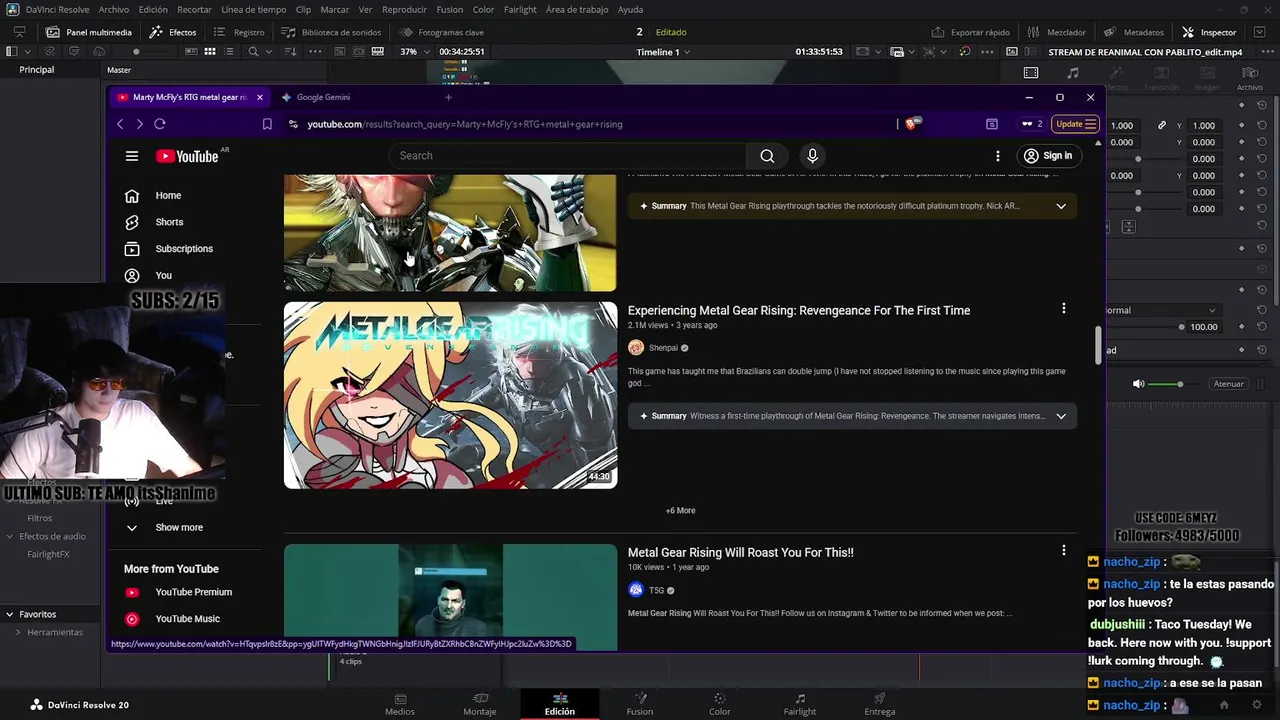Open the Timeline 1 dropdown
The width and height of the screenshot is (1280, 720).
click(662, 52)
